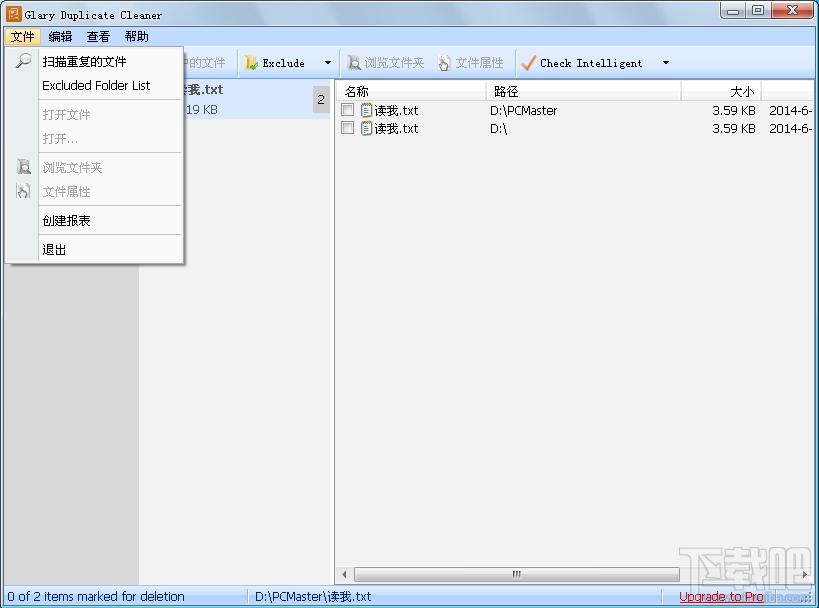Tick checkbox for 读我.txt in D:\
The width and height of the screenshot is (819, 608).
point(347,127)
